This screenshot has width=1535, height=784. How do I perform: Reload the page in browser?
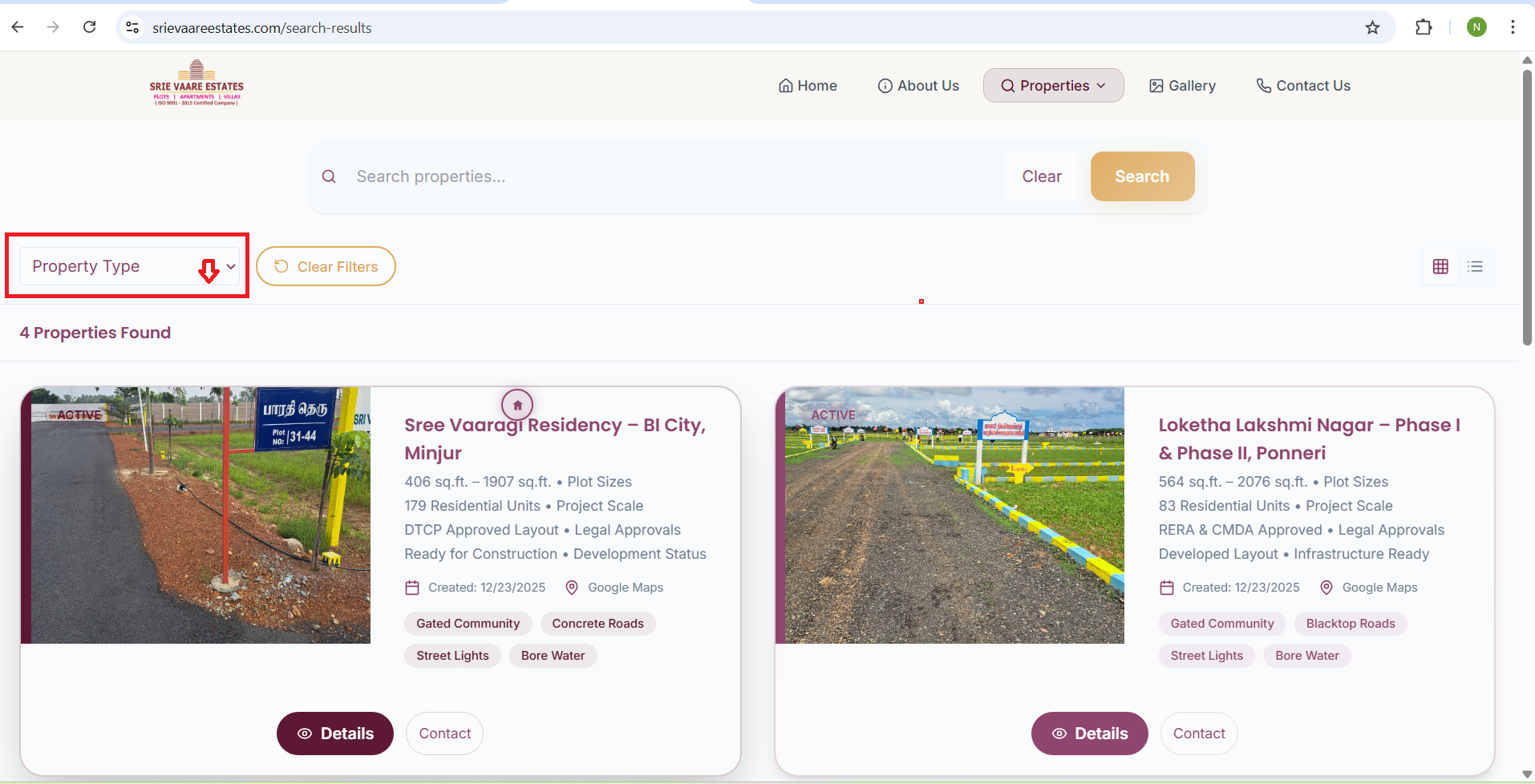click(x=90, y=28)
